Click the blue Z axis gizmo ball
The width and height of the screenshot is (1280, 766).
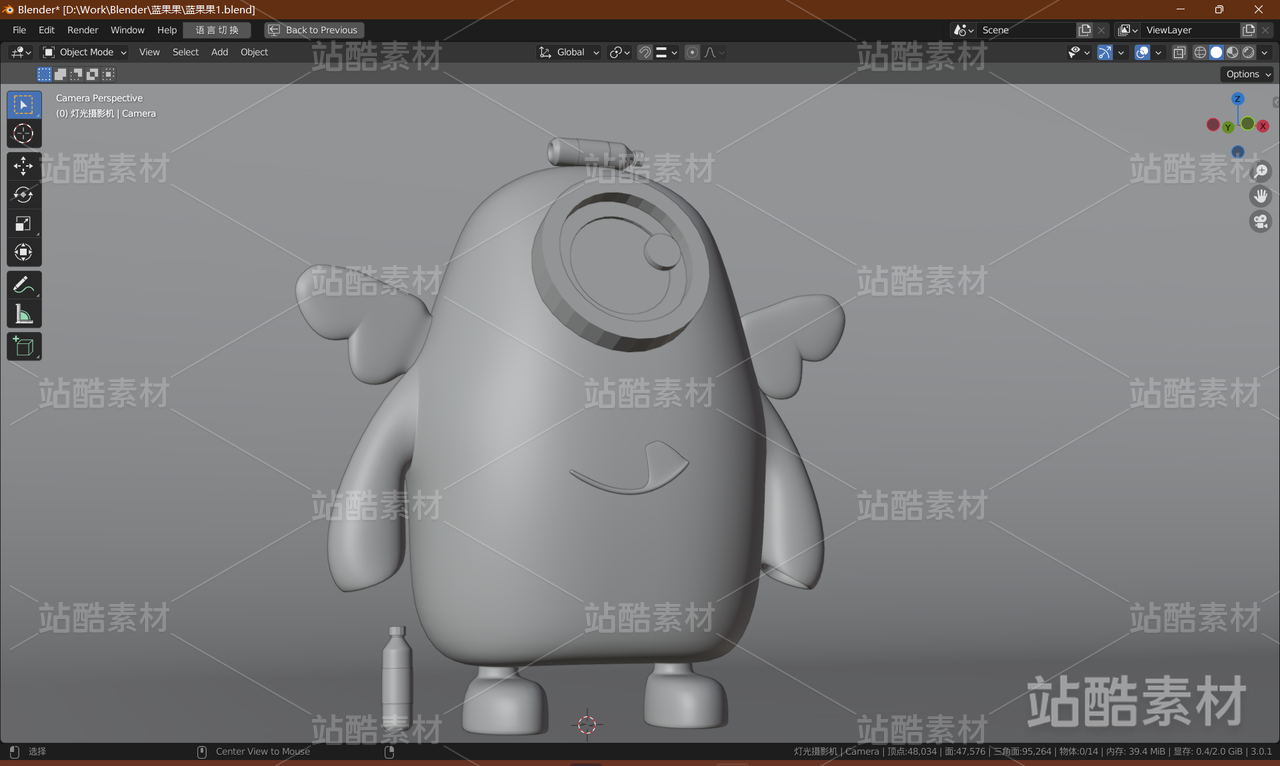1238,99
